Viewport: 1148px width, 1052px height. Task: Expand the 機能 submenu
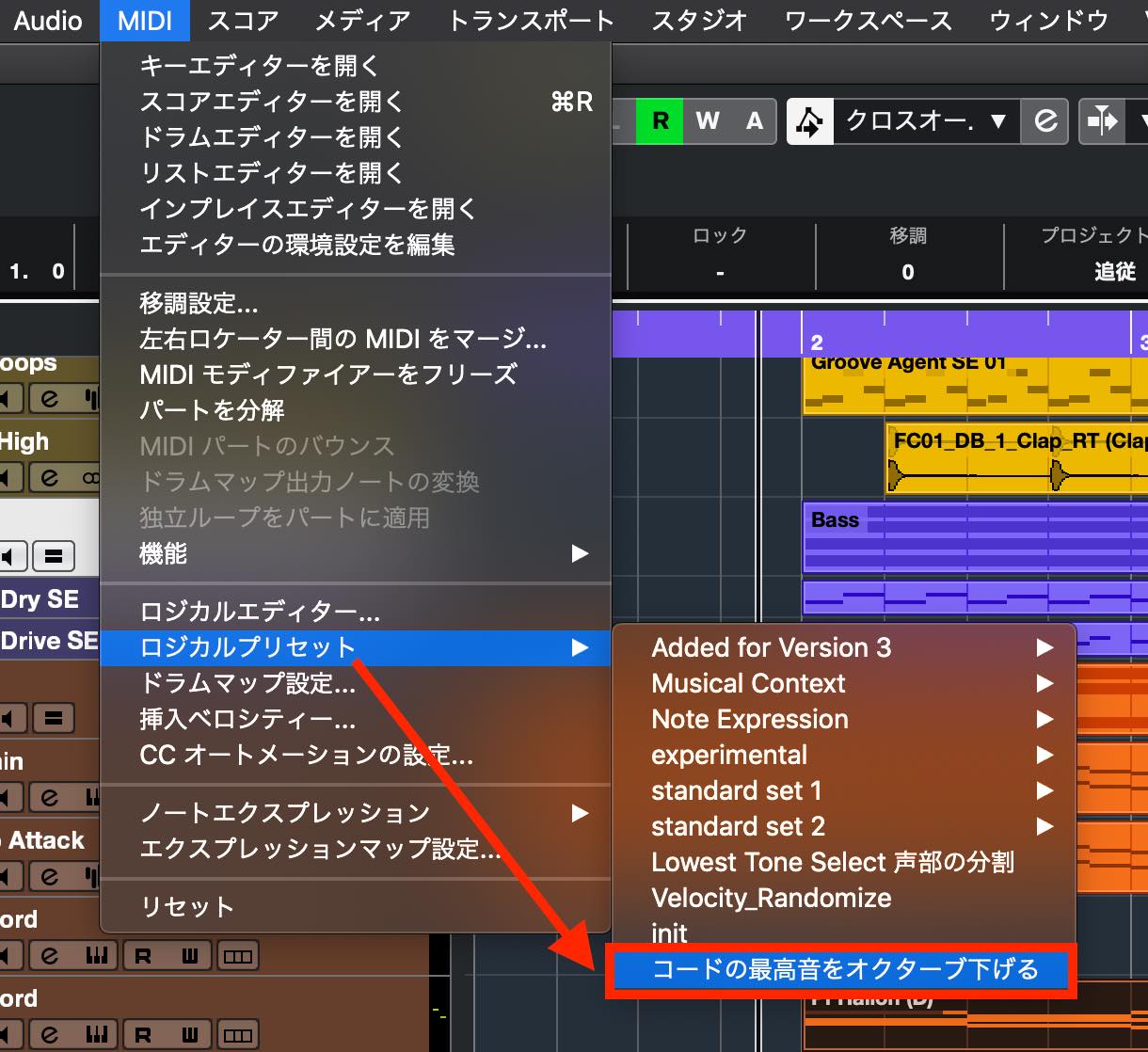pyautogui.click(x=356, y=553)
